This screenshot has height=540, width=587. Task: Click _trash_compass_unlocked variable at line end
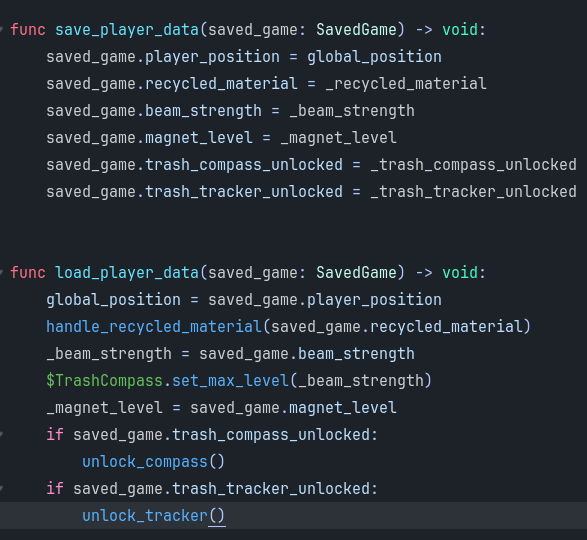(474, 165)
